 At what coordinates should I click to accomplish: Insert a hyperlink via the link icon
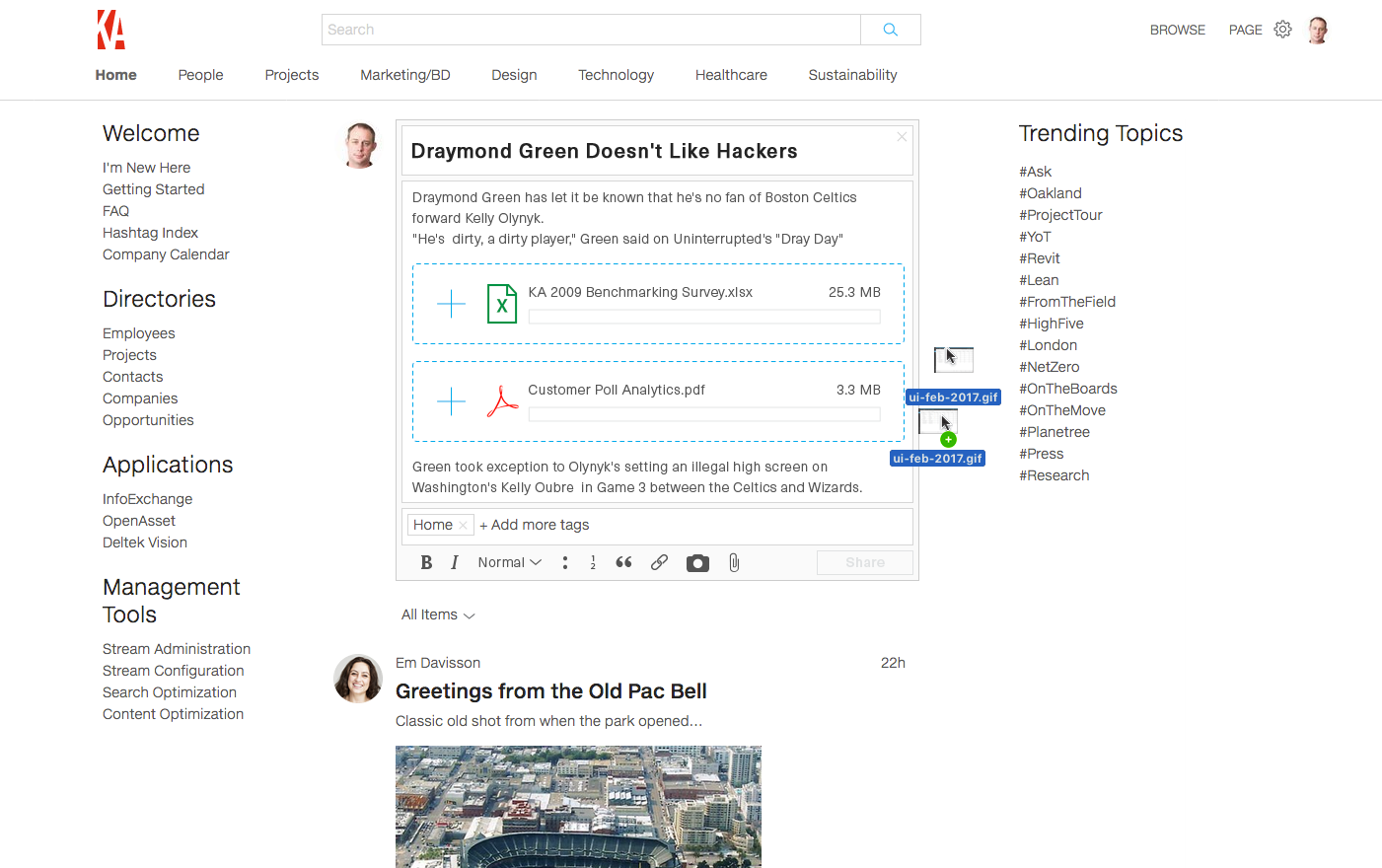(659, 562)
